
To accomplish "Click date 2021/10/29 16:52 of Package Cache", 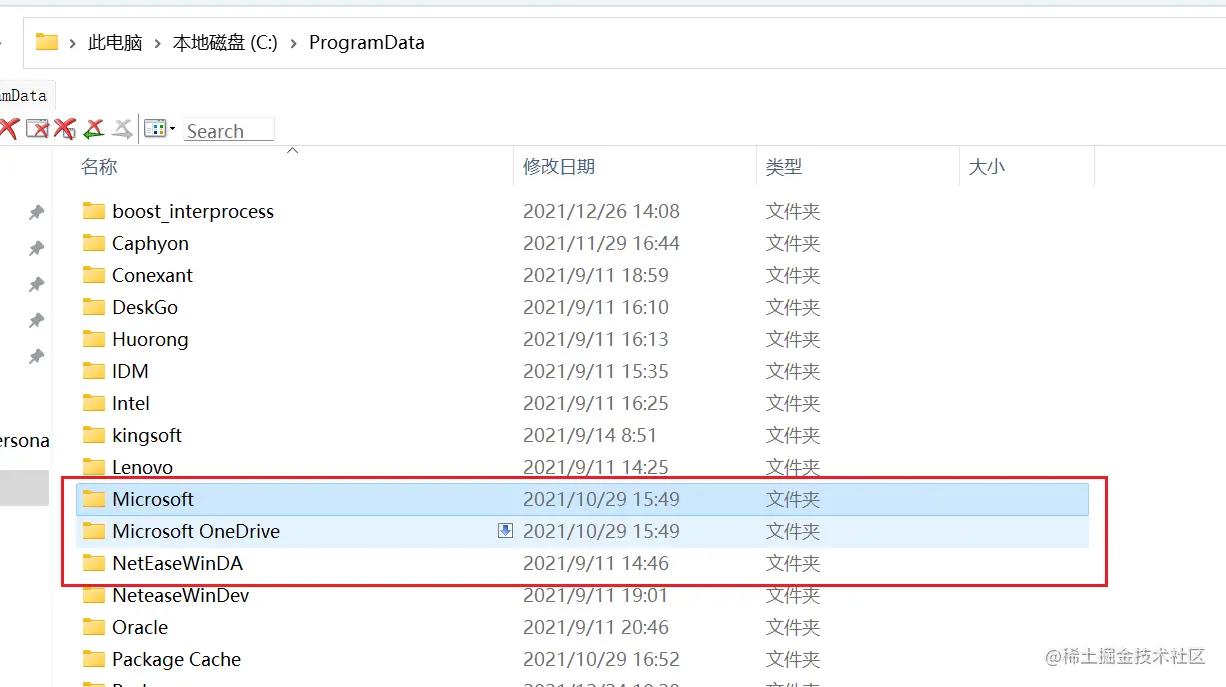I will (x=601, y=659).
